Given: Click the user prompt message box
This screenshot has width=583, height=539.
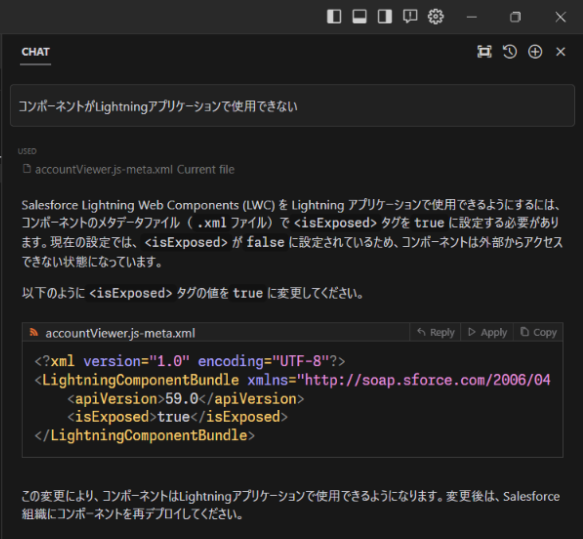Looking at the screenshot, I should click(292, 106).
